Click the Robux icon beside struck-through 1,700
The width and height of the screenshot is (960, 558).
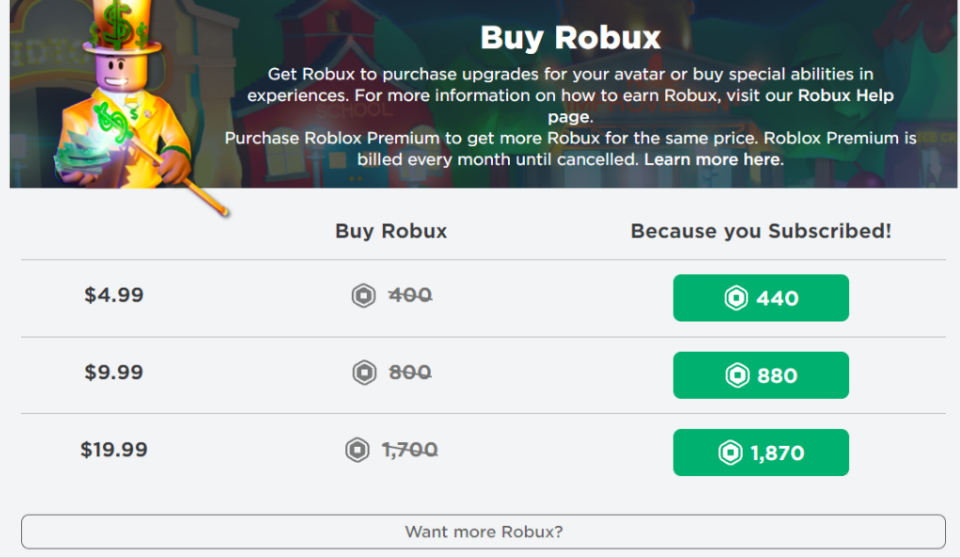click(x=357, y=450)
